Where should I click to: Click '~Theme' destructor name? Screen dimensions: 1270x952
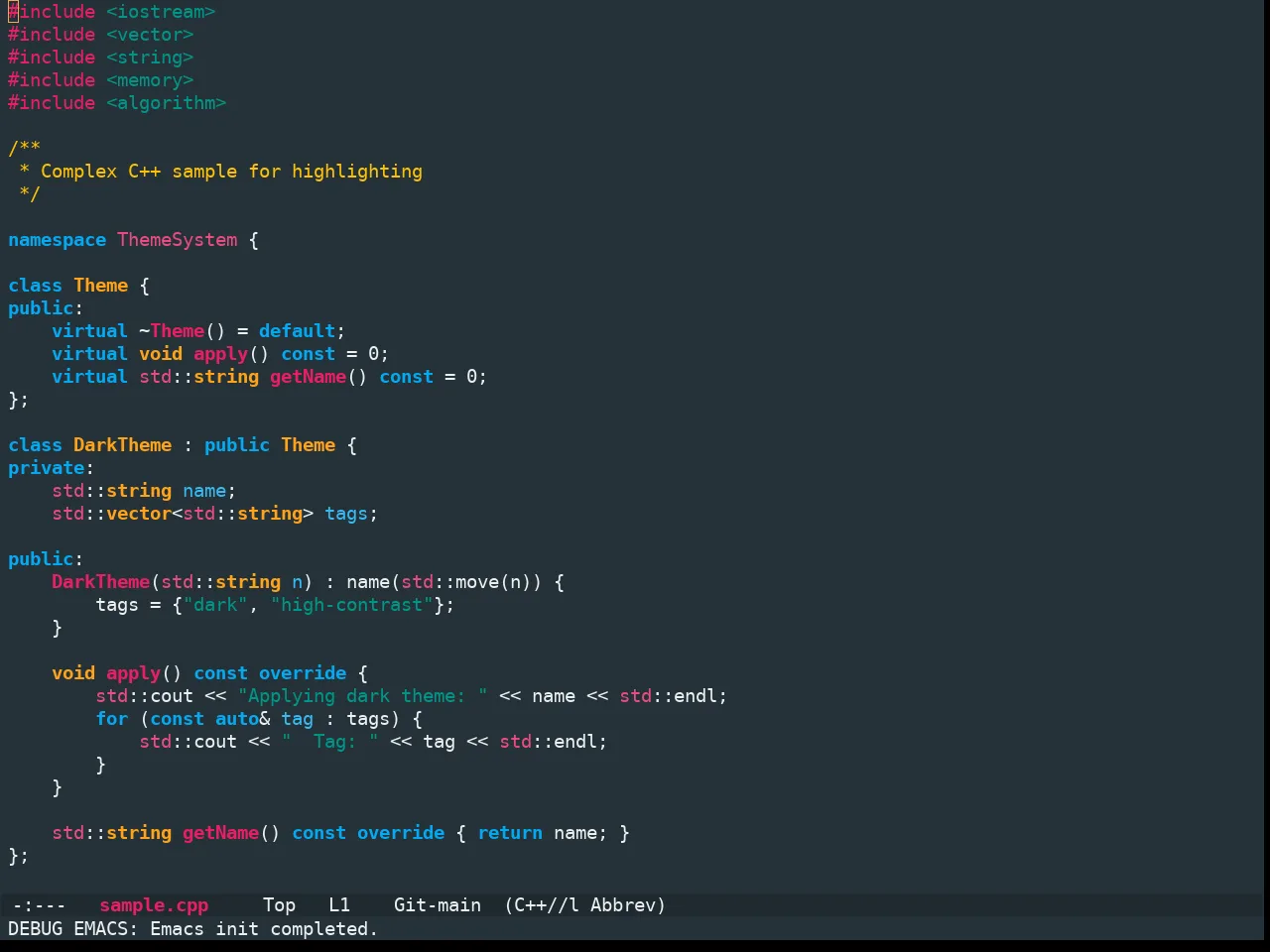[172, 331]
